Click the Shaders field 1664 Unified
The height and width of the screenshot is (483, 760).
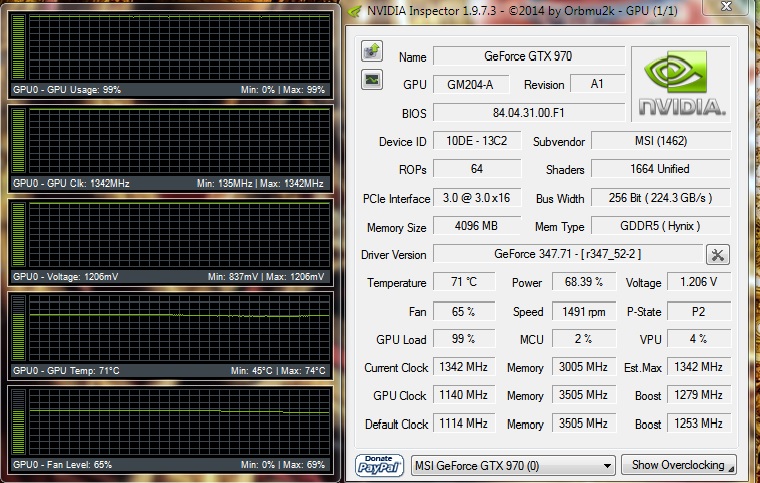click(x=661, y=169)
